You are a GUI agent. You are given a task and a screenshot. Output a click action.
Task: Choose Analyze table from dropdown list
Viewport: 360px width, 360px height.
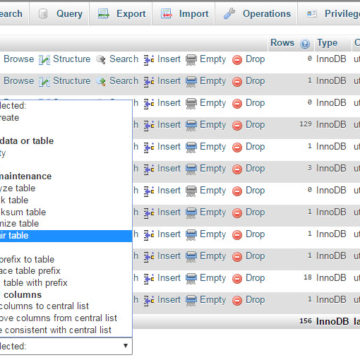click(66, 188)
